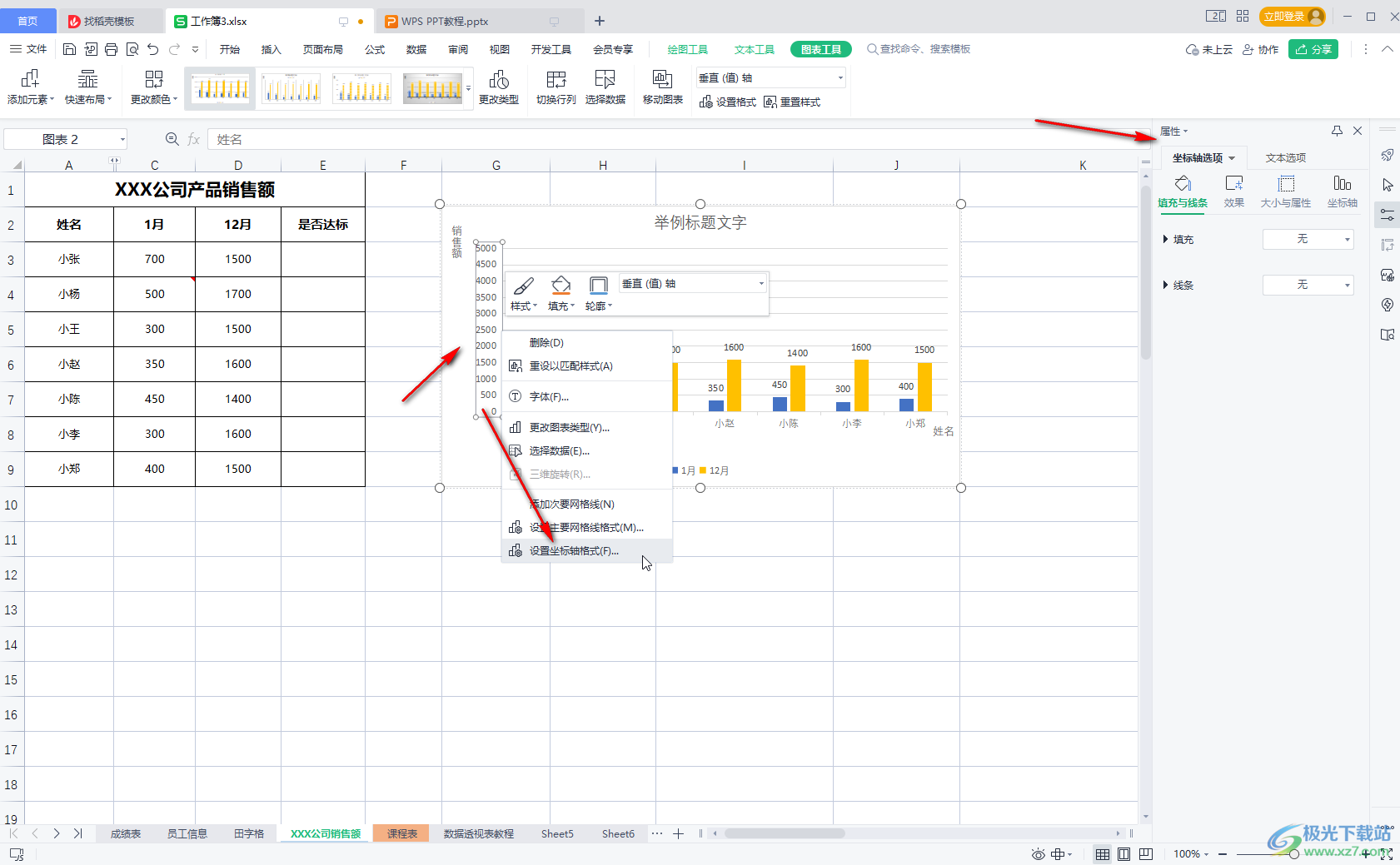Close the properties (属性) panel
The image size is (1400, 865).
[x=1358, y=131]
